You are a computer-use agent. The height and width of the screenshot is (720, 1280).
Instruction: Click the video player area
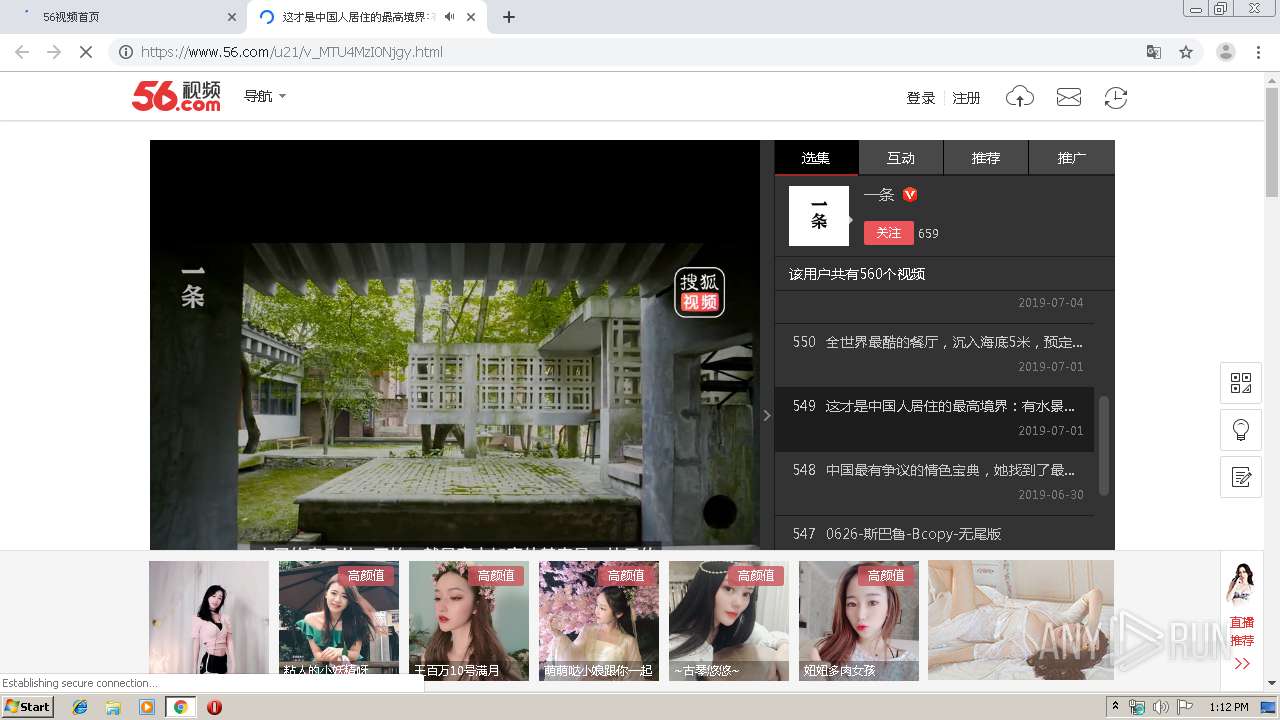click(455, 345)
